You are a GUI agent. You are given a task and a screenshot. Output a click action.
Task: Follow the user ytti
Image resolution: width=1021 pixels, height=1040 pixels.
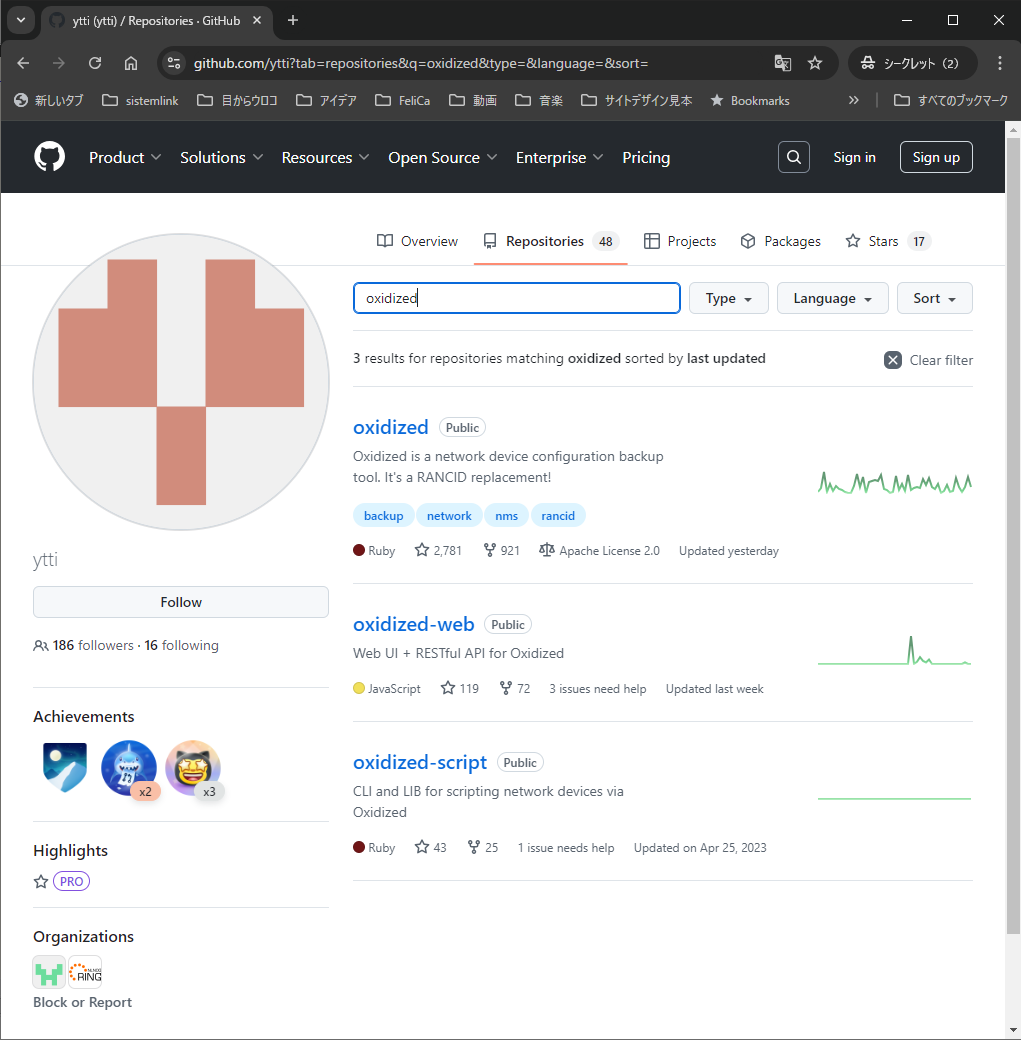point(181,602)
